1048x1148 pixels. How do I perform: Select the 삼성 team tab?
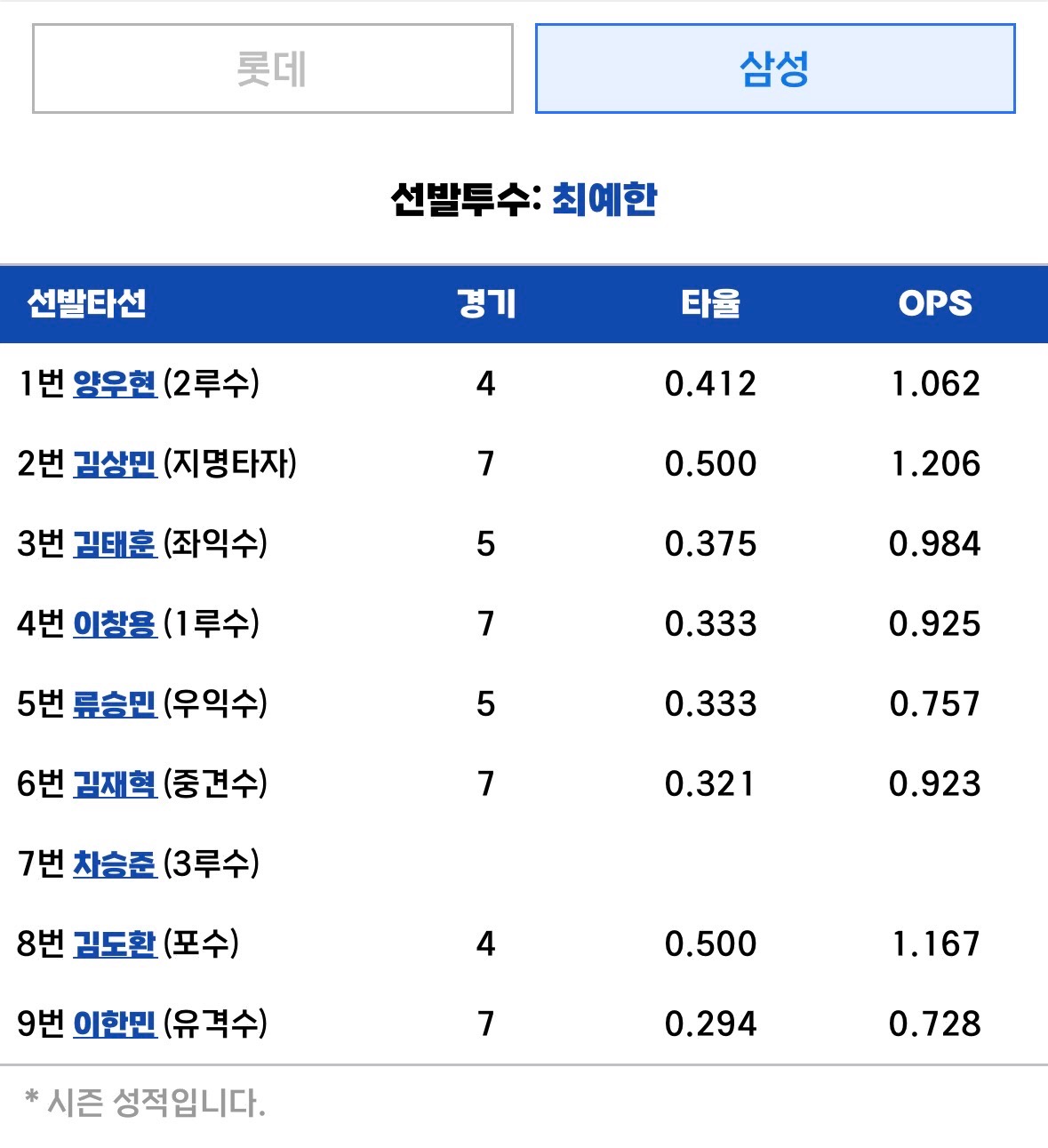click(x=774, y=68)
